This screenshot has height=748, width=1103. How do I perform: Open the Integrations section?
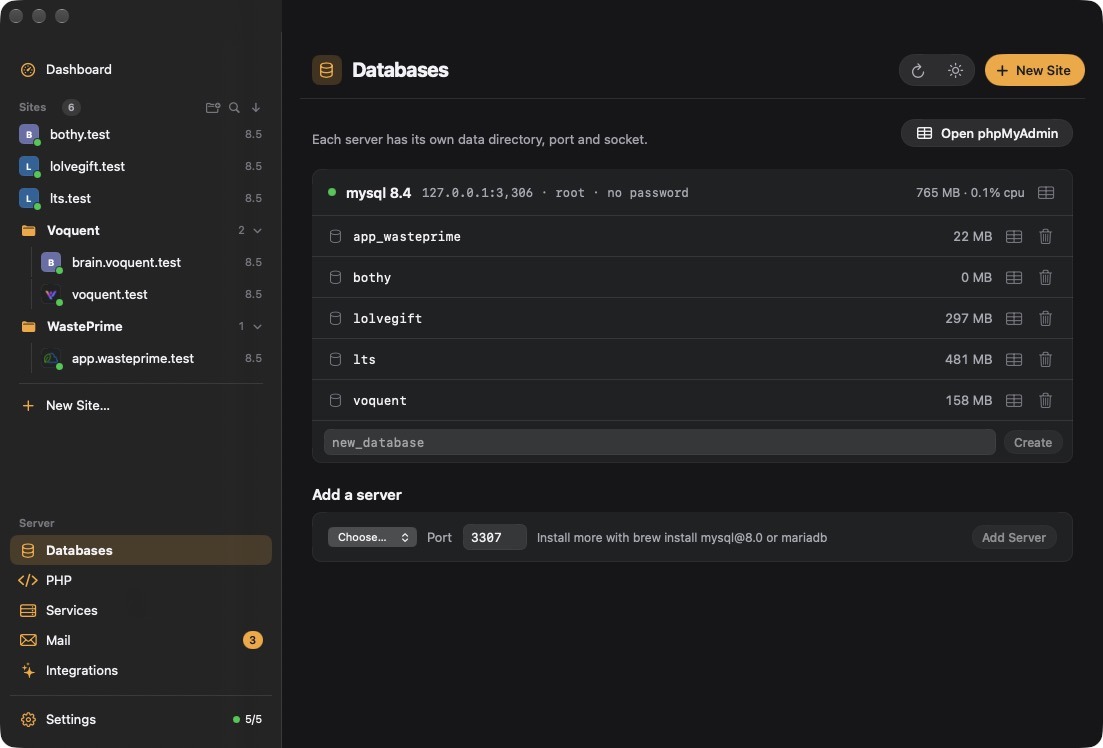click(x=141, y=671)
